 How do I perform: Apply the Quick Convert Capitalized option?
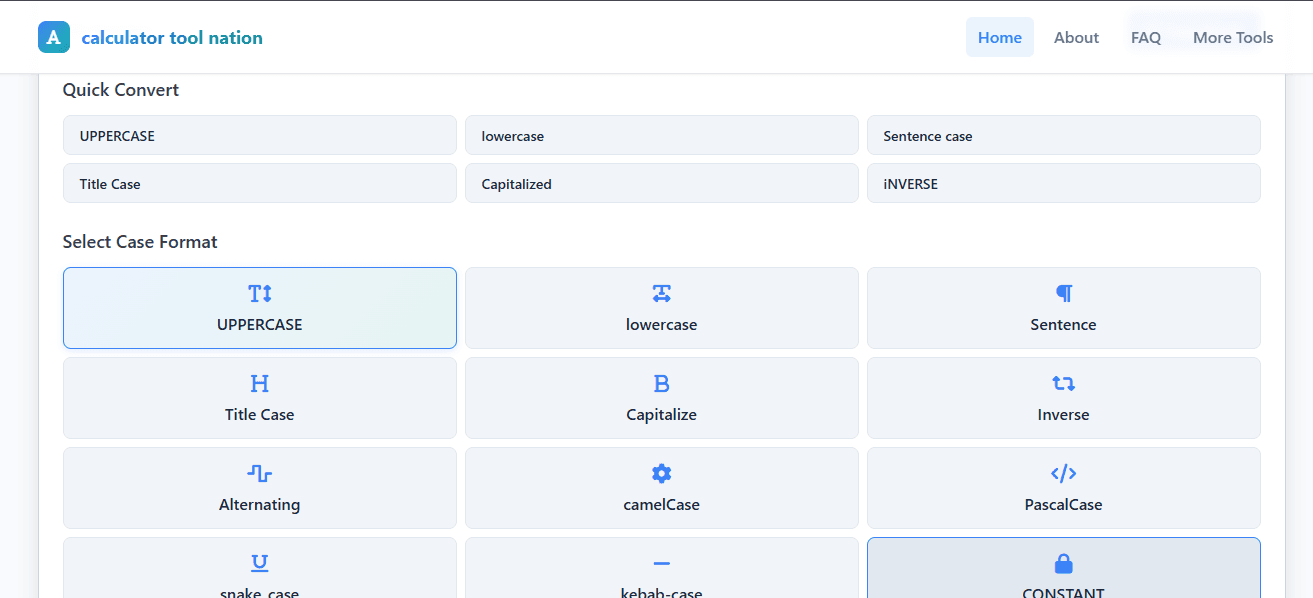661,183
